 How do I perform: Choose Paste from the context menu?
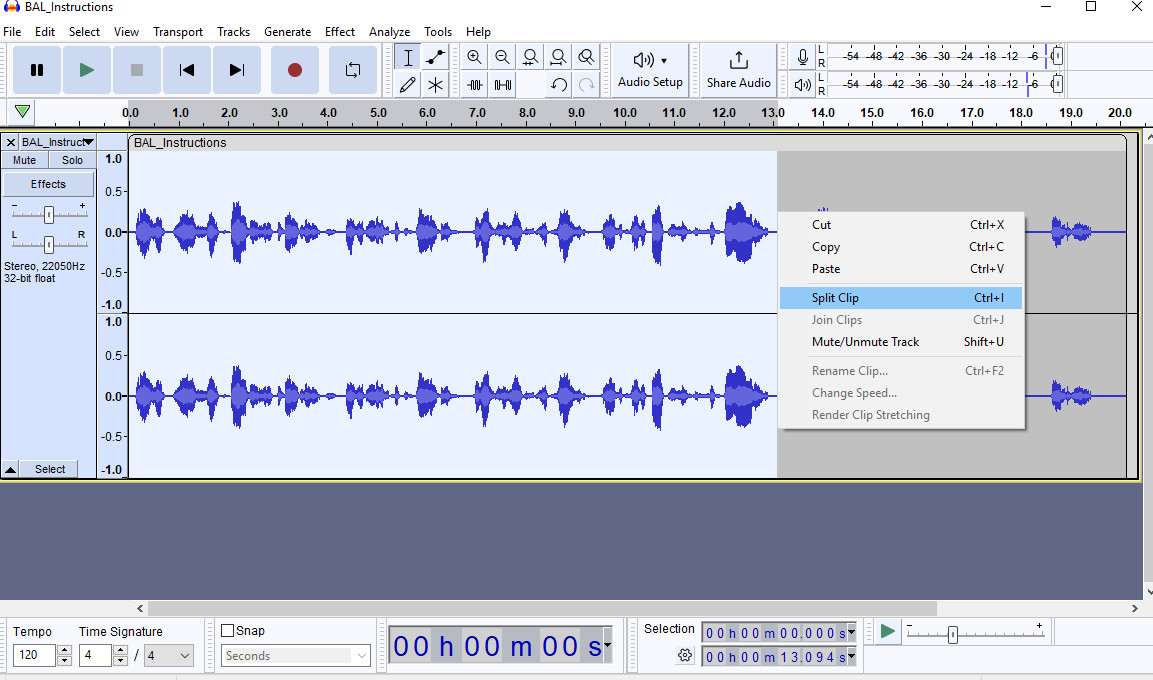pos(901,269)
